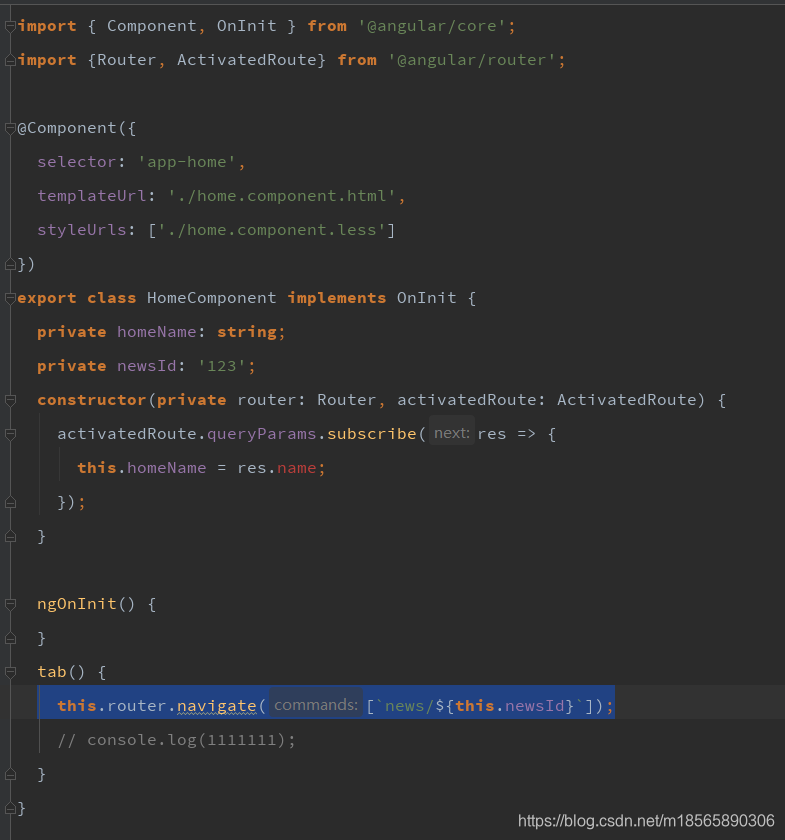The image size is (785, 840).
Task: Fold the ngOnInit() method
Action: coord(10,604)
